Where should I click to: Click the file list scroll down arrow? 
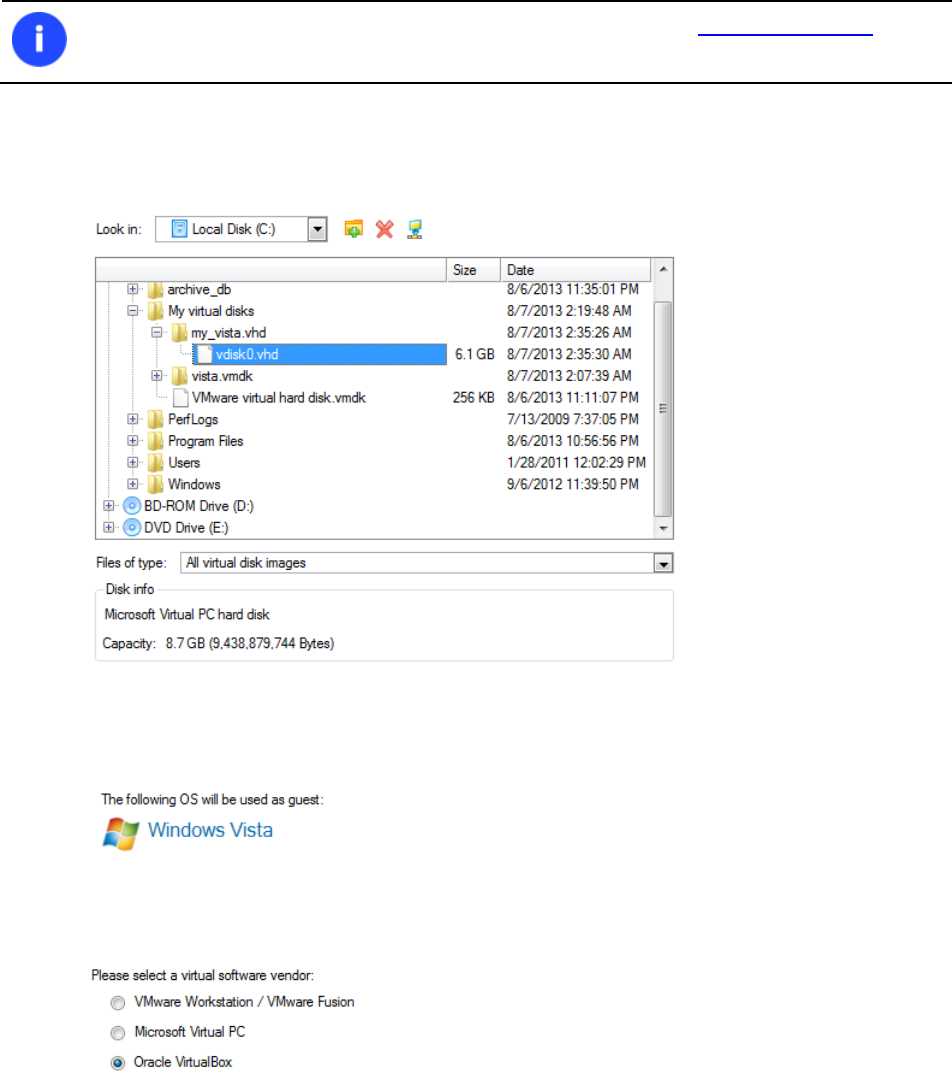(663, 528)
